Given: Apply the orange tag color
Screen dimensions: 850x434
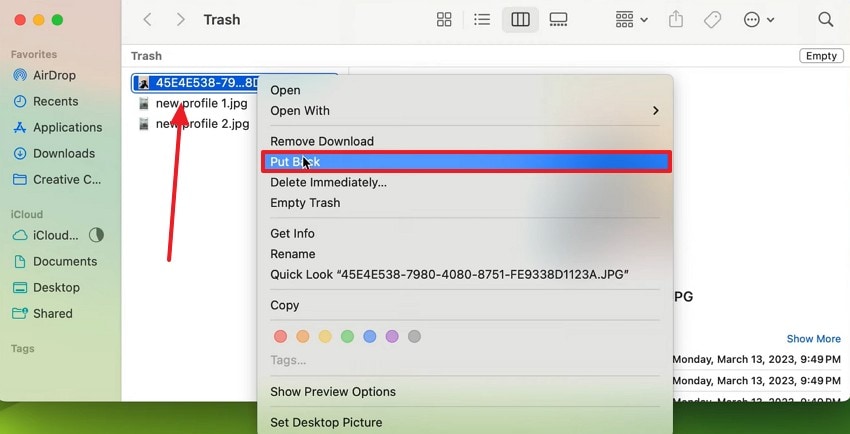Looking at the screenshot, I should (x=302, y=336).
